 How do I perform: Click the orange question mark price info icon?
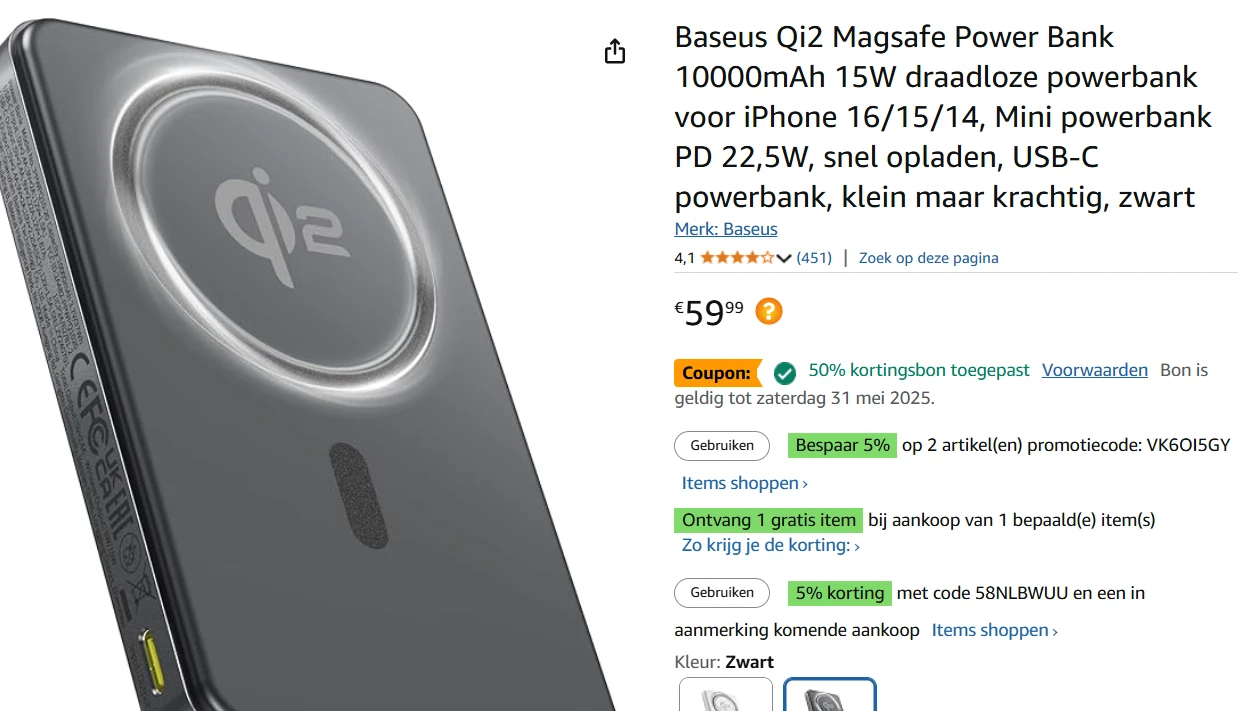pos(769,311)
